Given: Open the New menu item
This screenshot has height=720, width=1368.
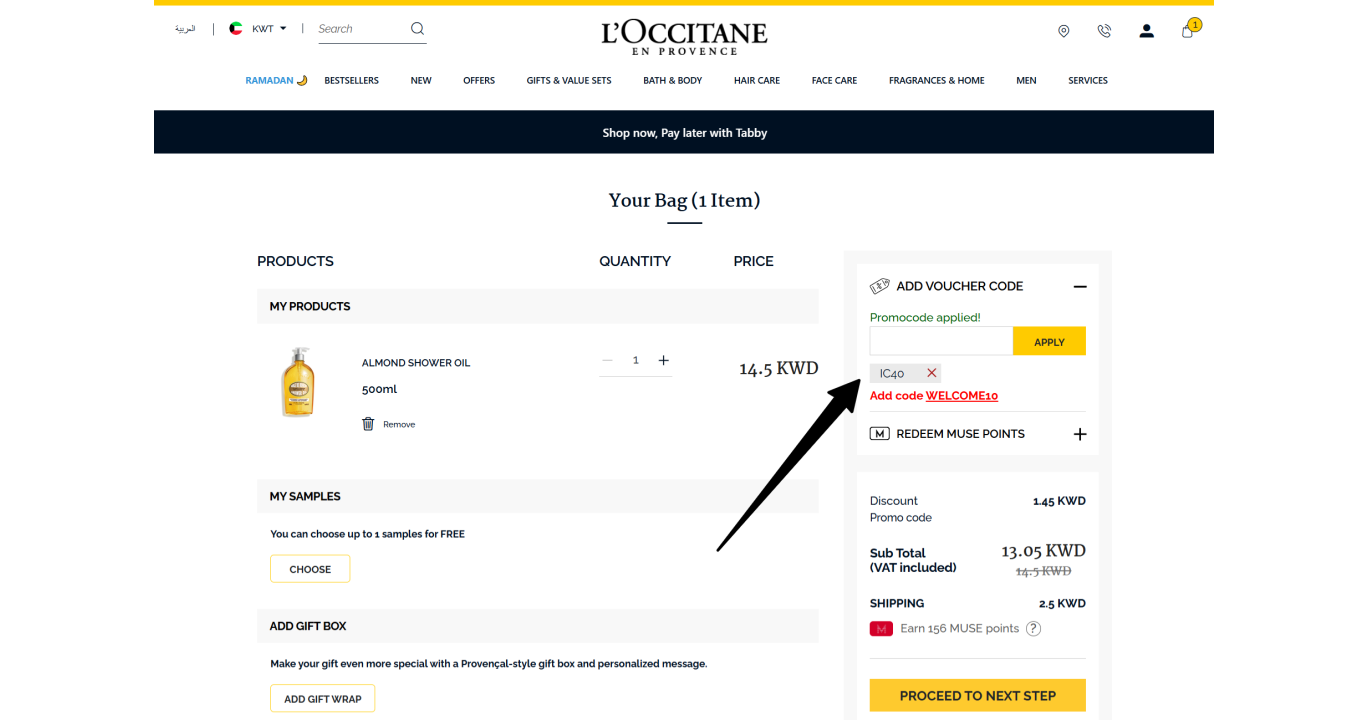Looking at the screenshot, I should click(x=421, y=81).
